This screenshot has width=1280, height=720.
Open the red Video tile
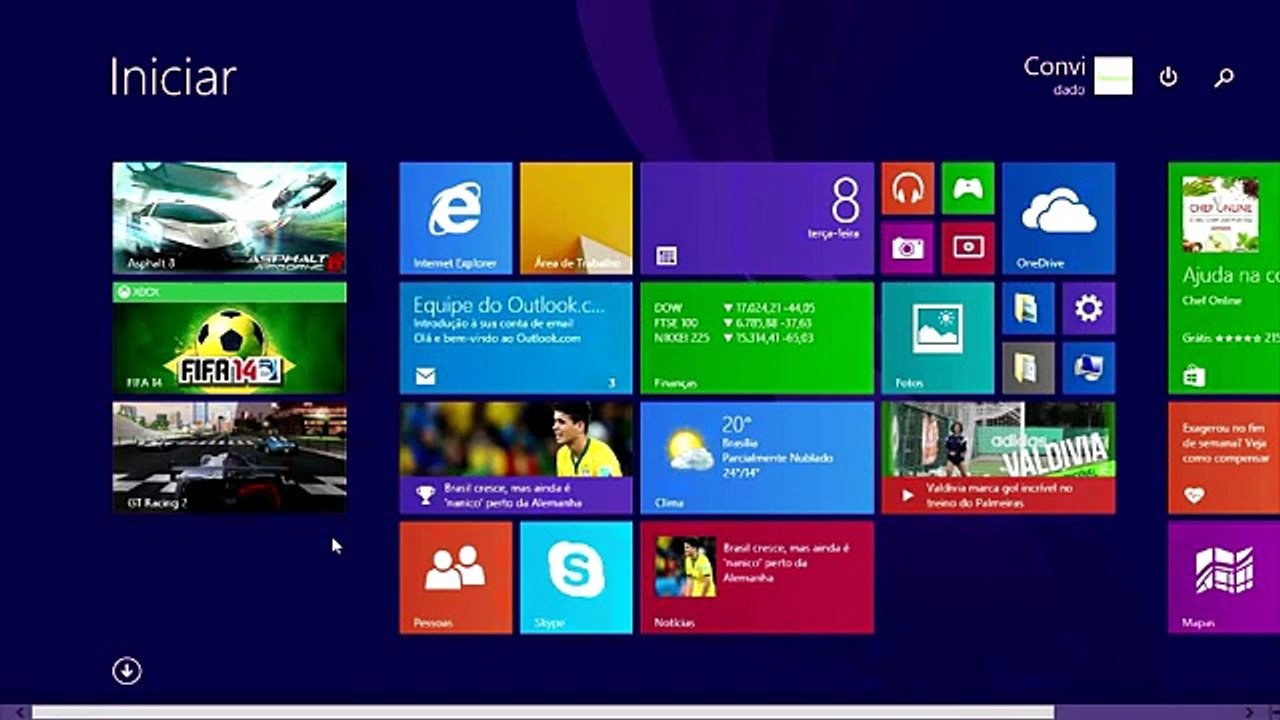click(x=968, y=248)
